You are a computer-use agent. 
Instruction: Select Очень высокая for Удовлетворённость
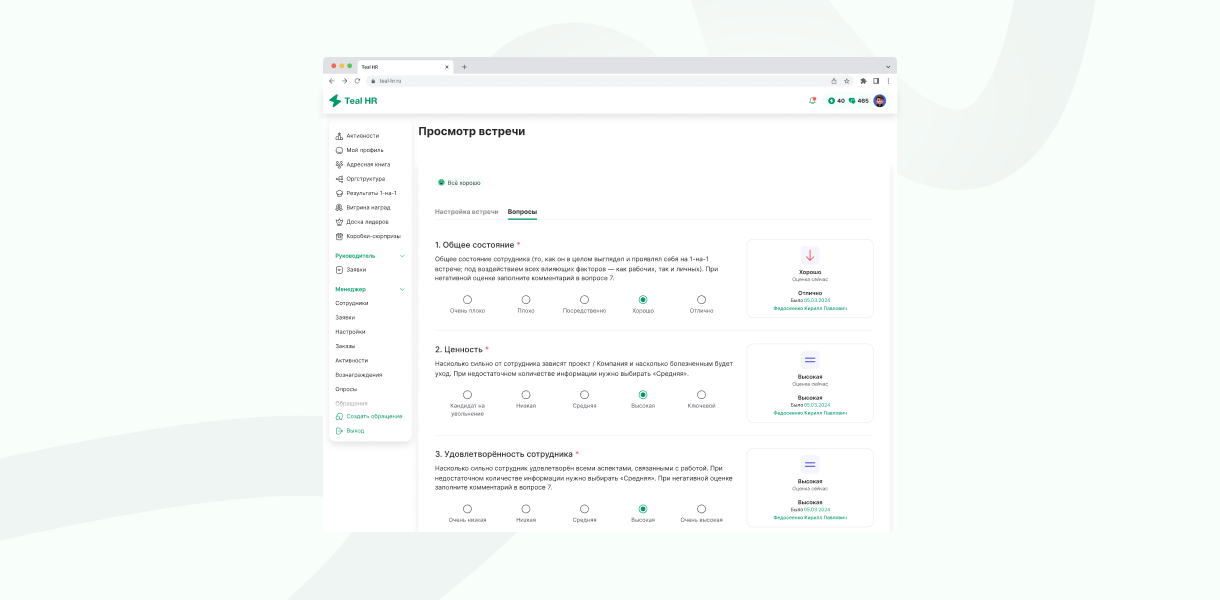tap(701, 509)
